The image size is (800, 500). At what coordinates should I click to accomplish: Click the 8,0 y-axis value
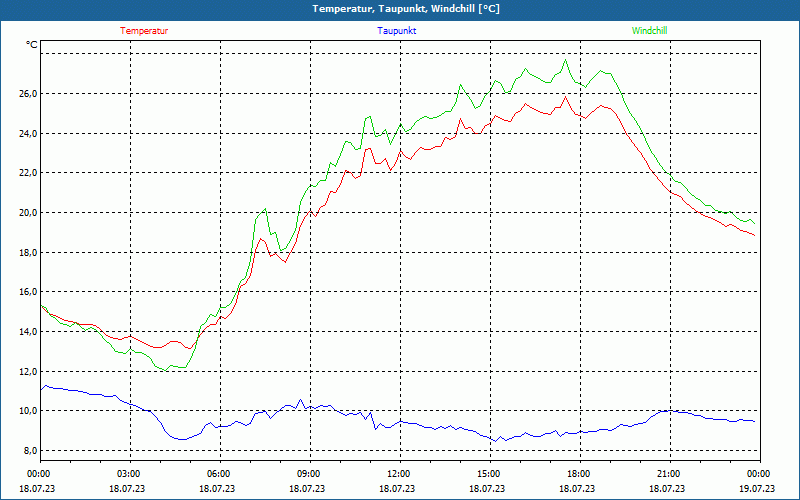[31, 451]
